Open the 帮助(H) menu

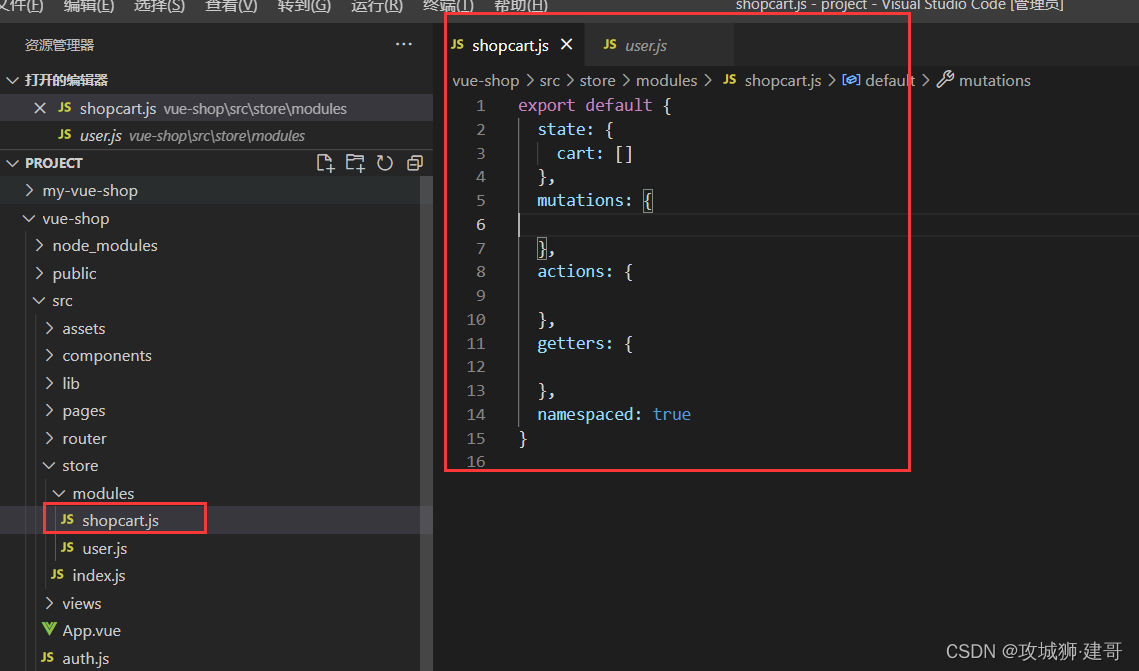click(521, 7)
